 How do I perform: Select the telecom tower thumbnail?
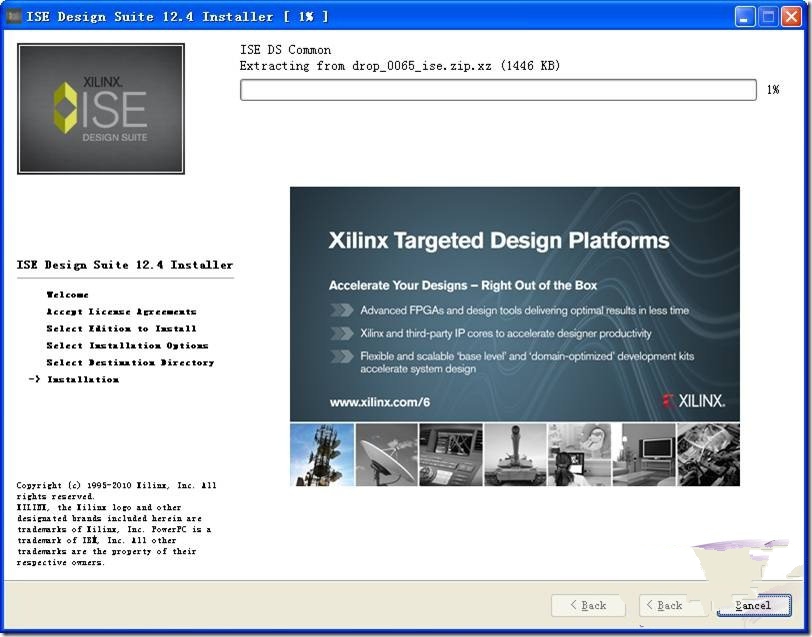322,455
